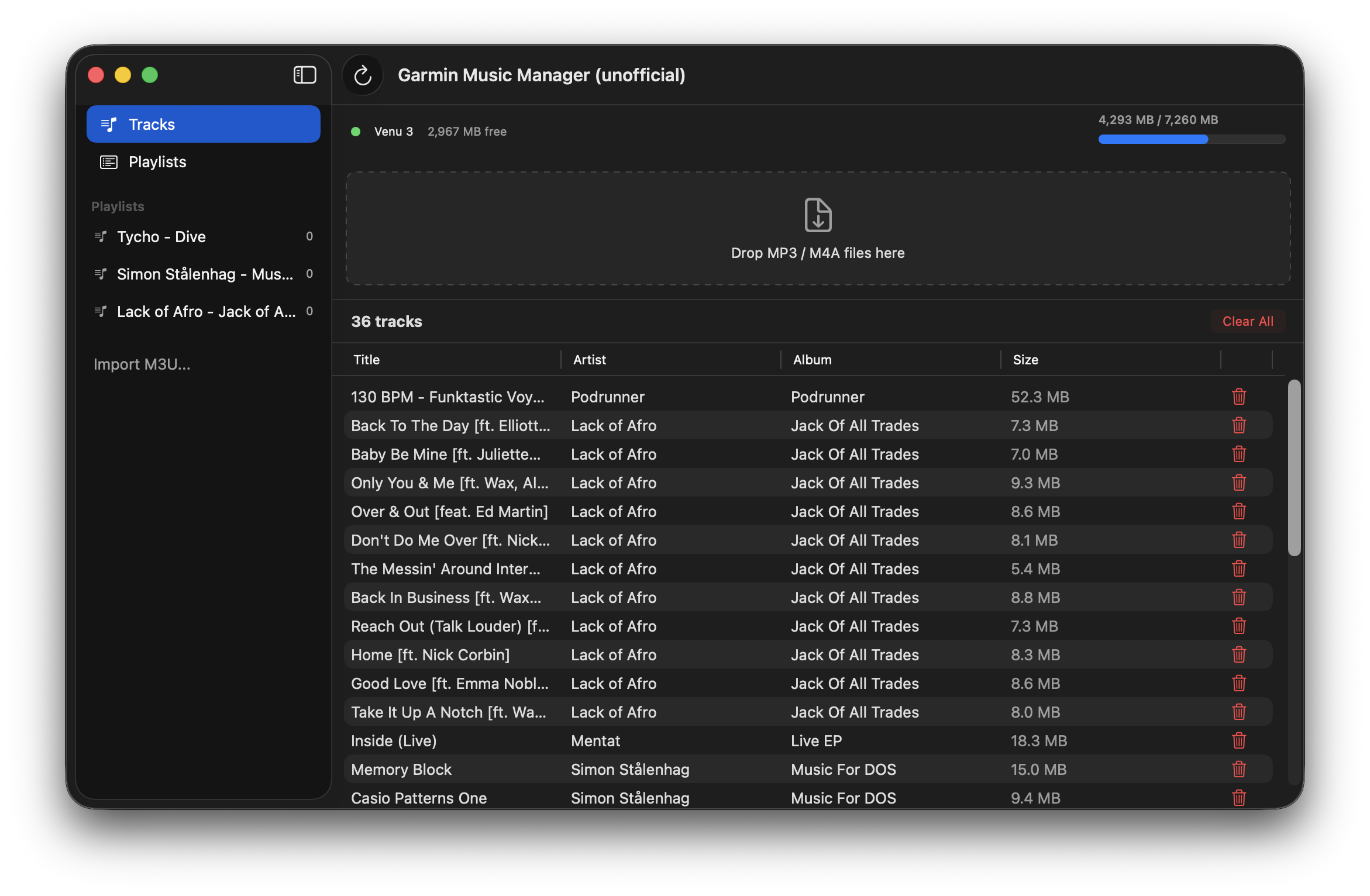
Task: Click the green Venu 3 connection status dot
Action: pos(355,132)
